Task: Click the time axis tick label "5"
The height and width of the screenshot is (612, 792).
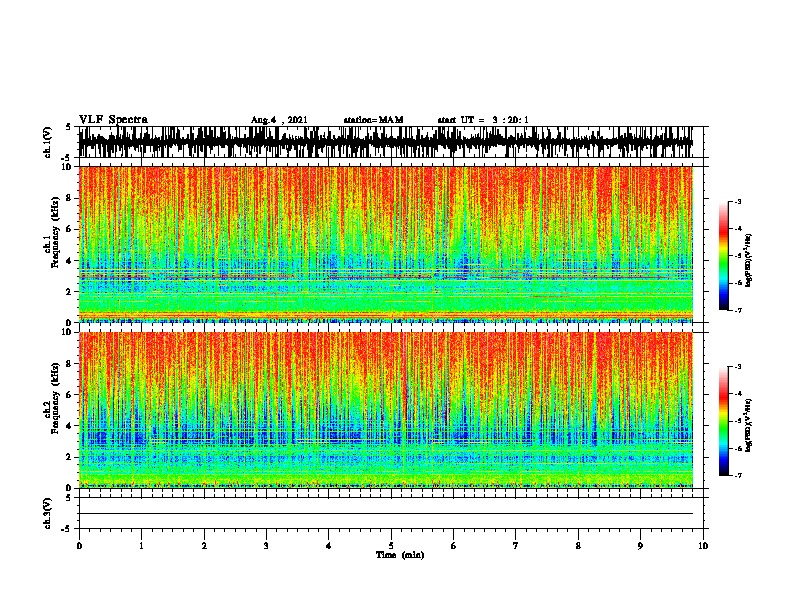Action: (x=391, y=546)
